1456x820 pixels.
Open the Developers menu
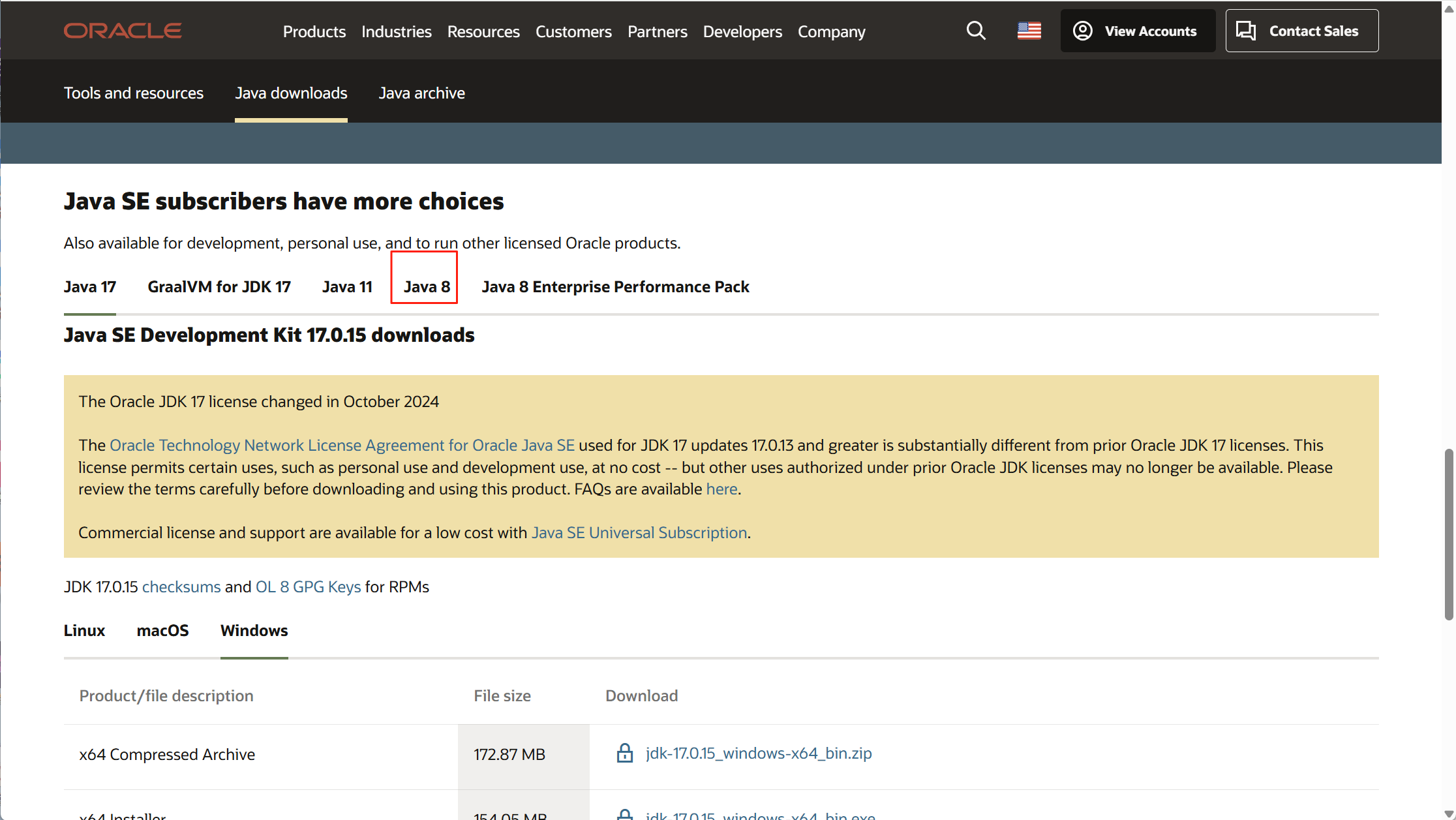point(742,31)
